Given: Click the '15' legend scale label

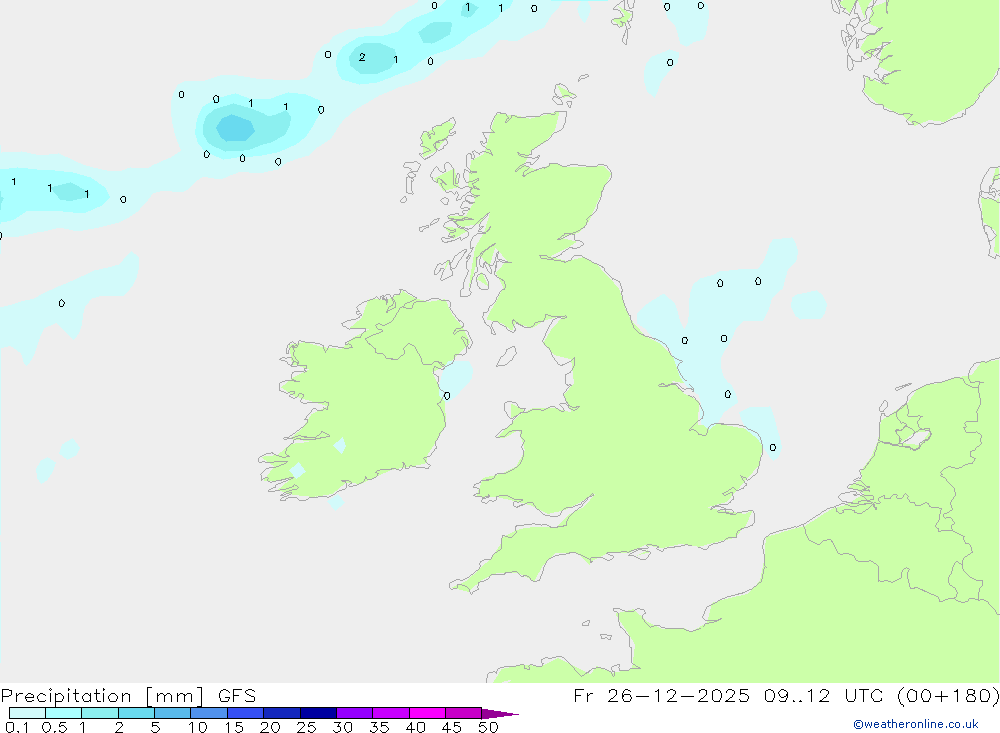Looking at the screenshot, I should click(233, 727).
